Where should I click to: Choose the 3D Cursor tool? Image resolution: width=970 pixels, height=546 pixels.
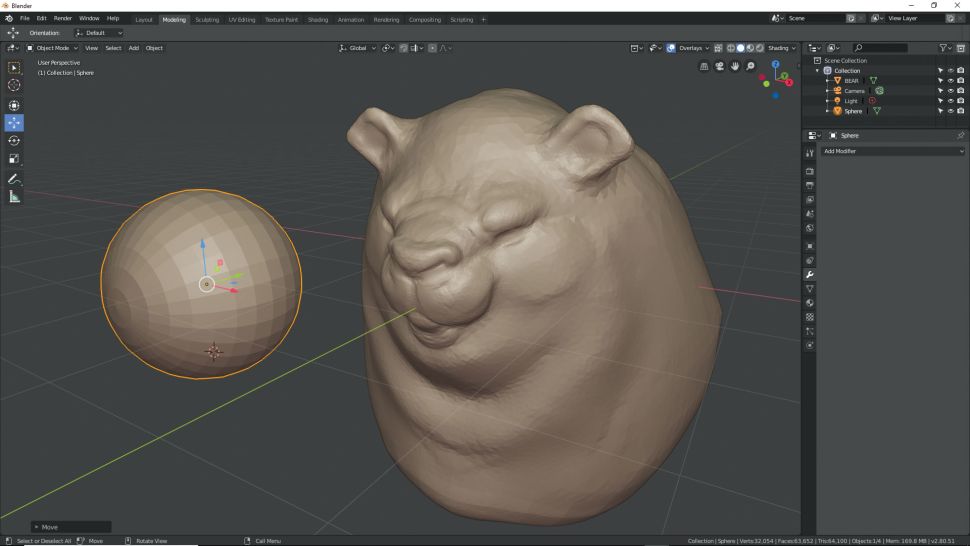coord(14,86)
